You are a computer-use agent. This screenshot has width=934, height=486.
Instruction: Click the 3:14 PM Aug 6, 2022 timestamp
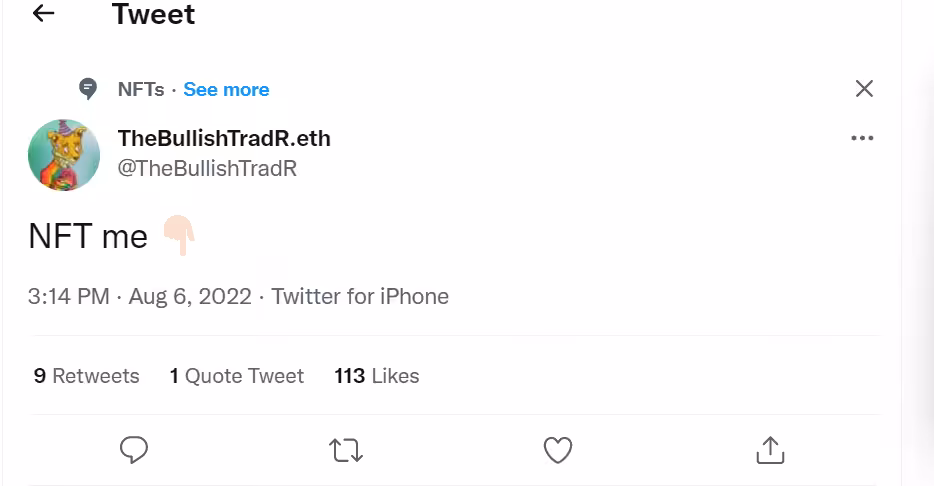140,297
